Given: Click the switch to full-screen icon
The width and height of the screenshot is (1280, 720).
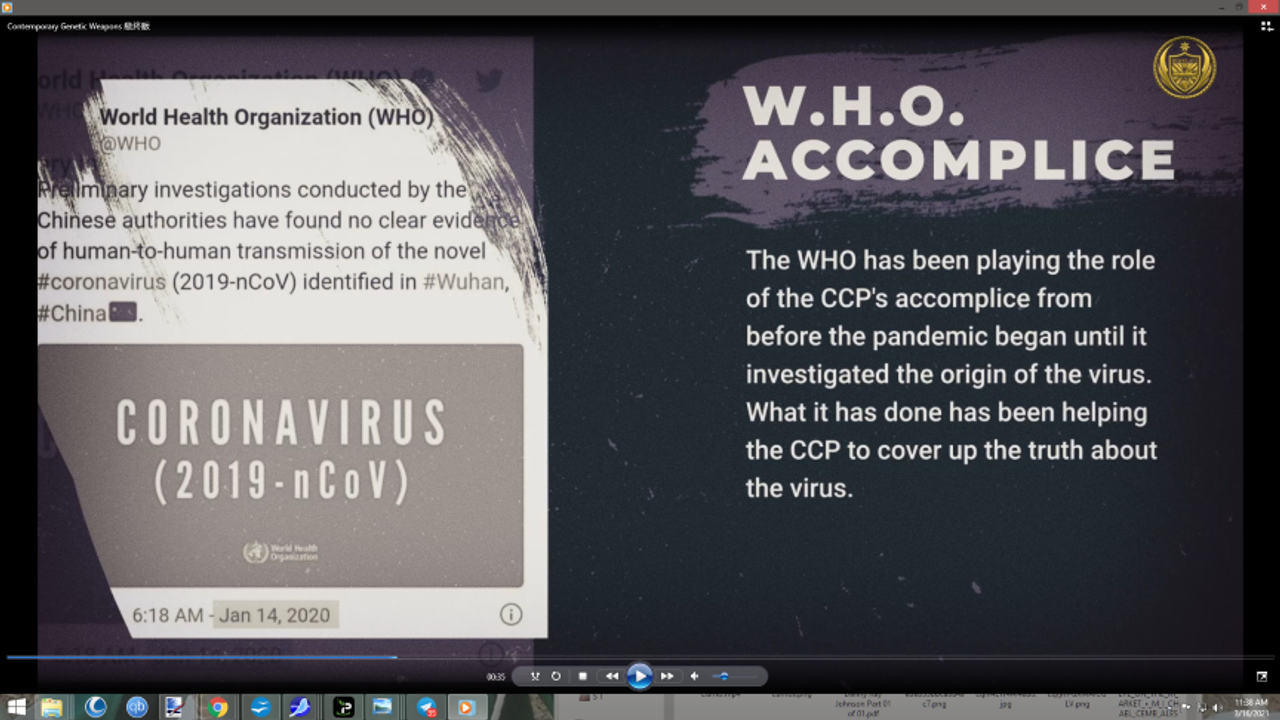Looking at the screenshot, I should pos(1262,677).
